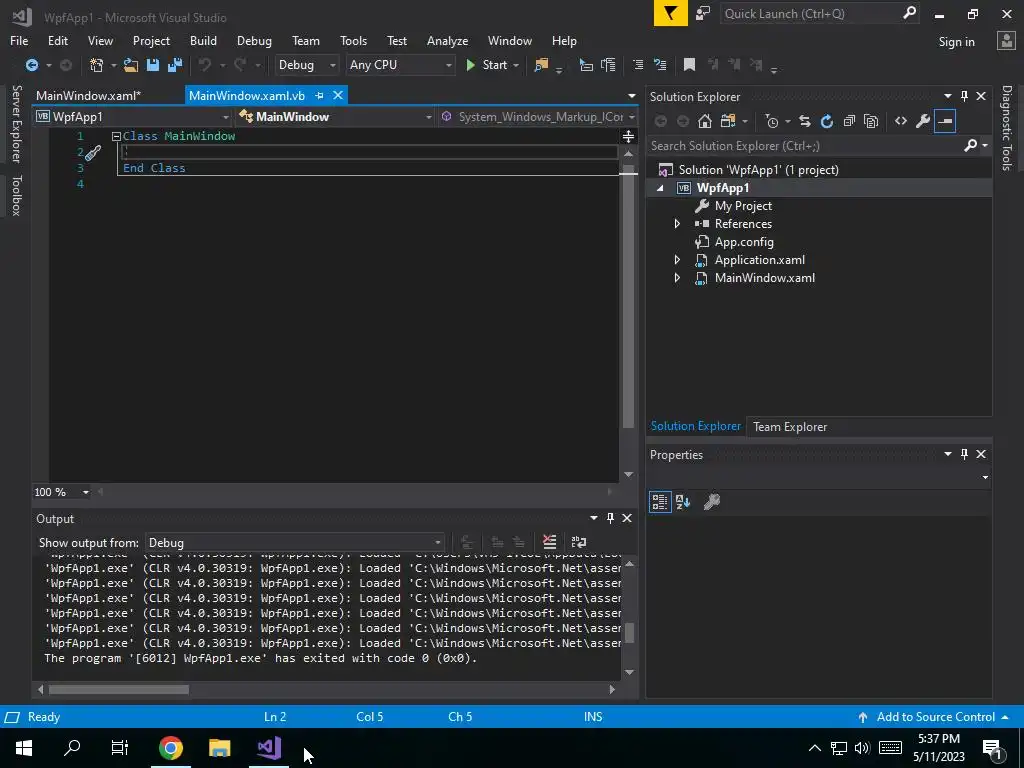
Task: Toggle Alphabetical sort in Properties panel
Action: point(683,502)
